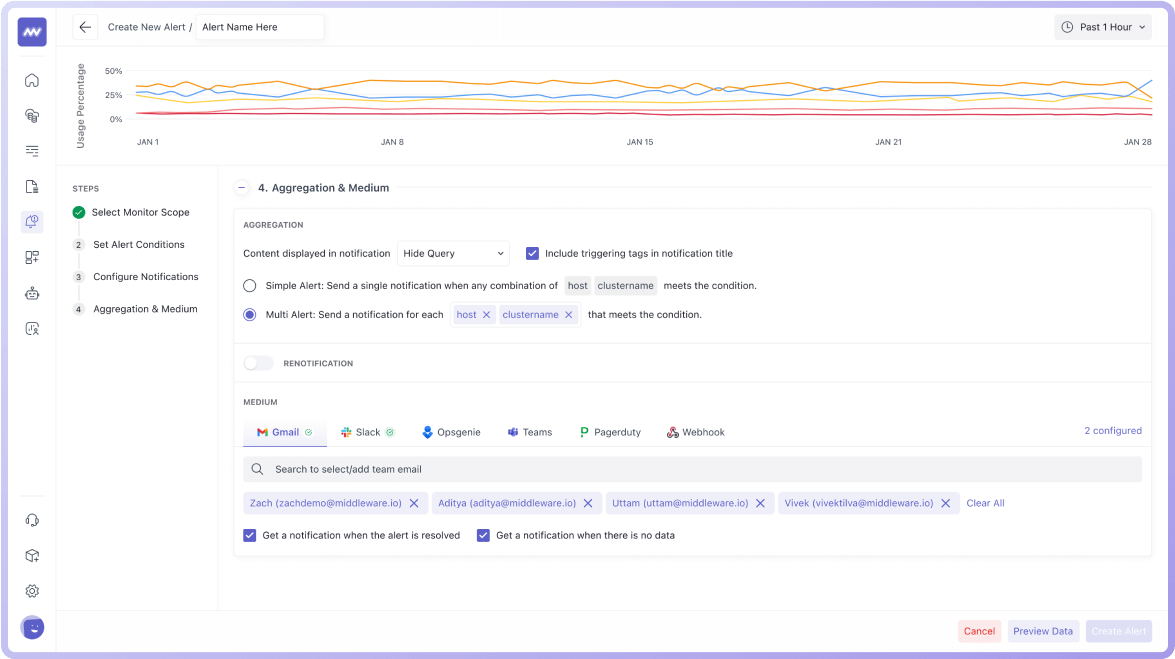Click the Alert Name Here input field
Screen dimensions: 1175x659
pyautogui.click(x=260, y=27)
